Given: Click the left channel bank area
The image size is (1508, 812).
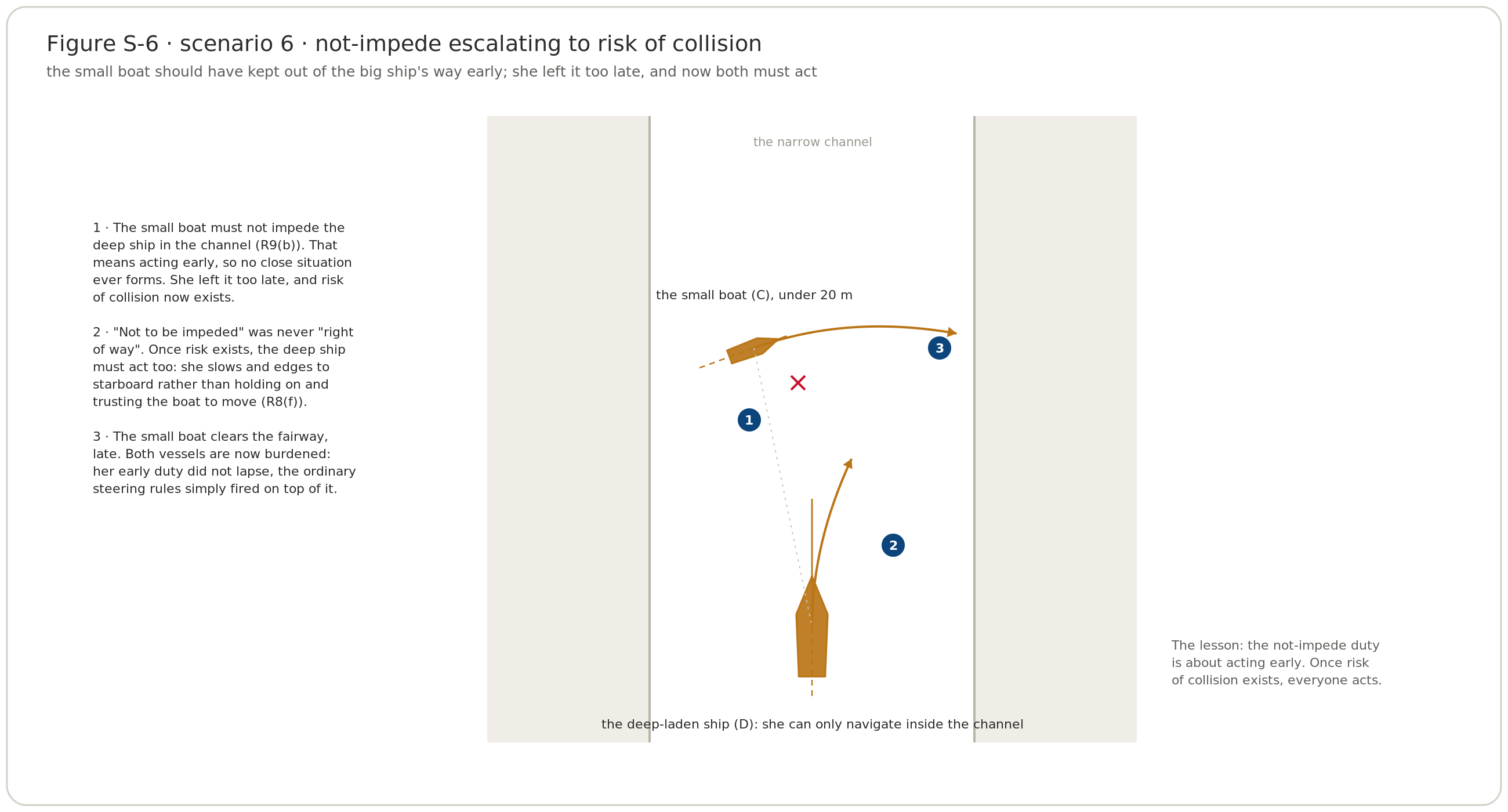Looking at the screenshot, I should click(568, 429).
